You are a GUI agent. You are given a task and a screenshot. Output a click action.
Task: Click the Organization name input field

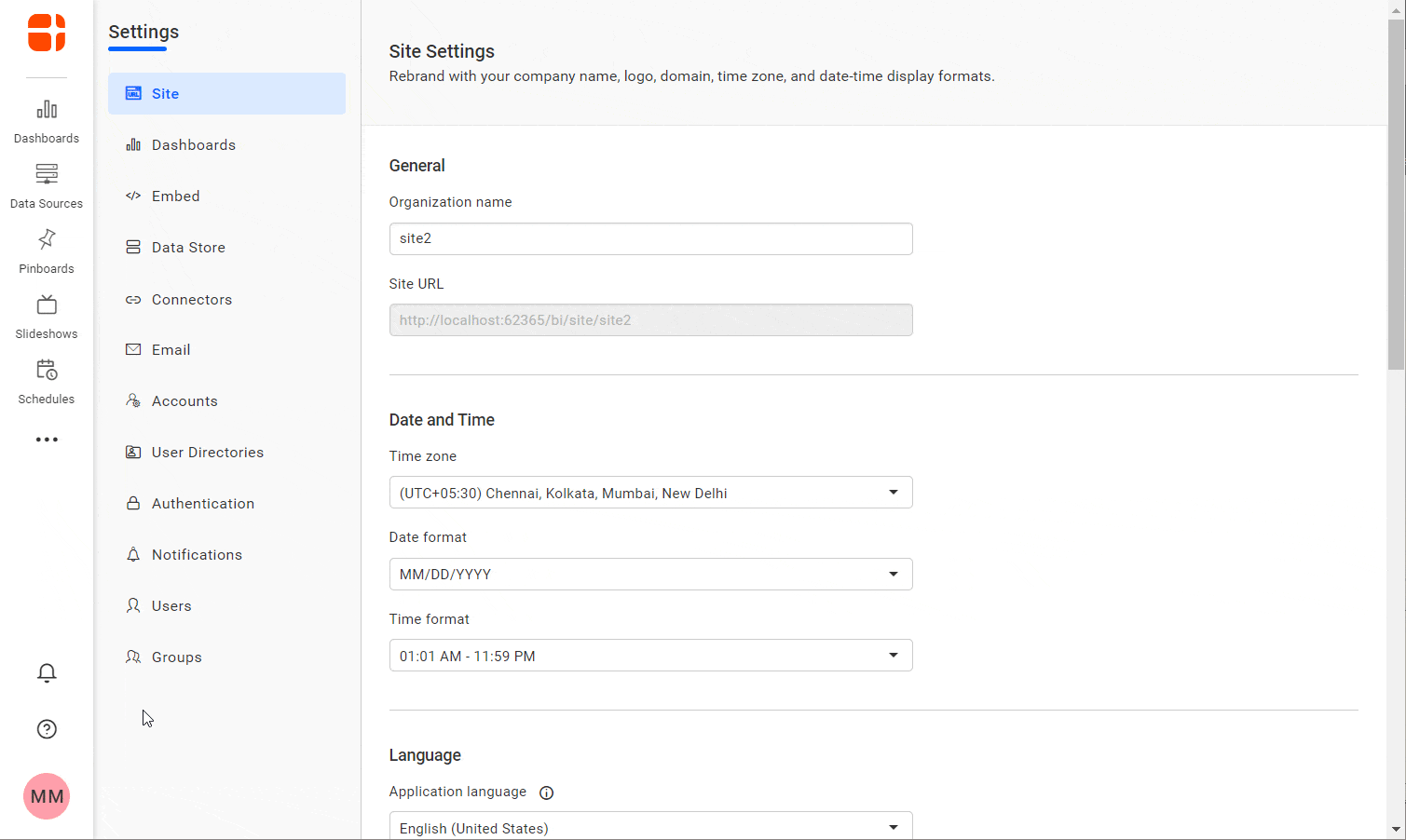(650, 238)
